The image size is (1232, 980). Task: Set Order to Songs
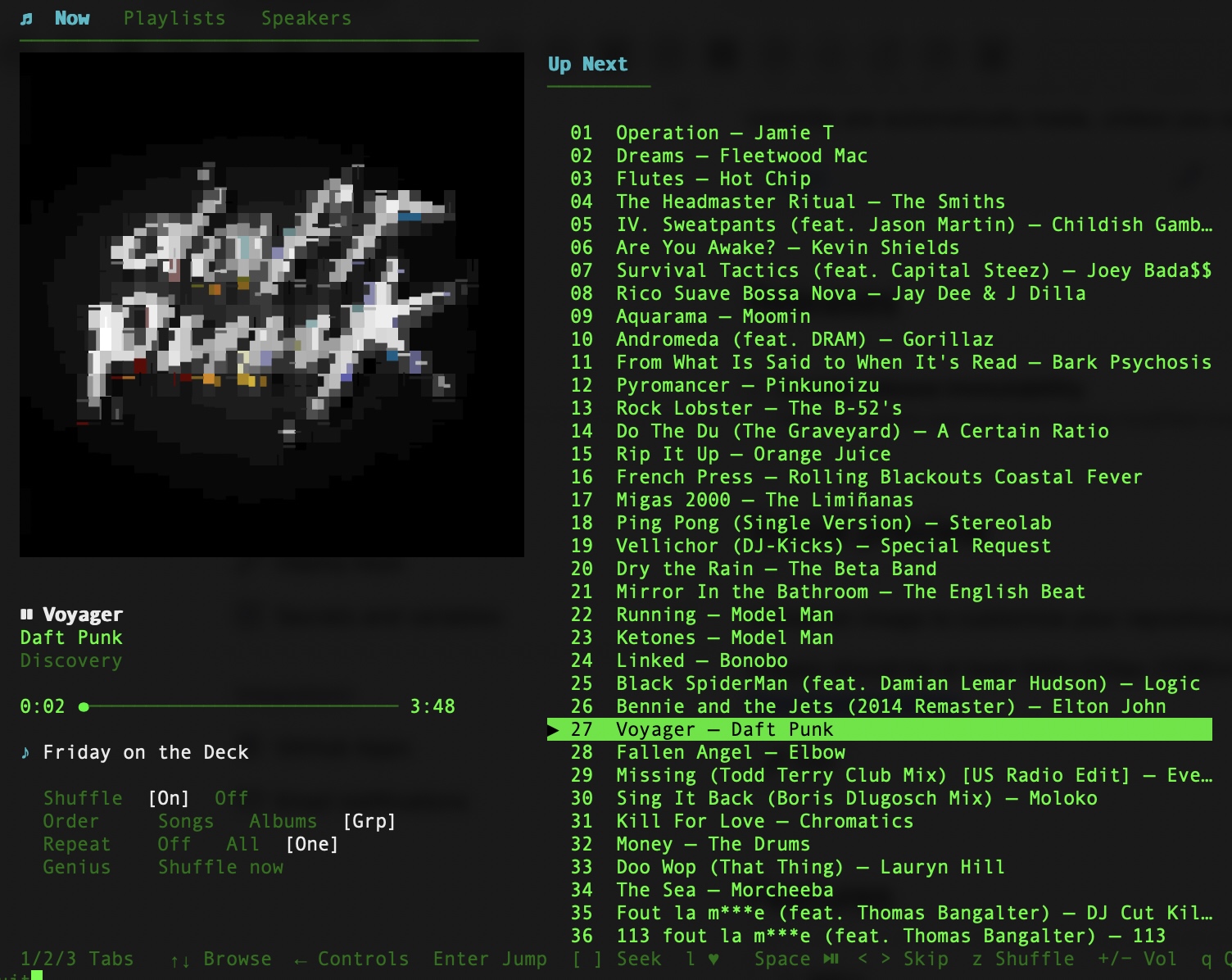pyautogui.click(x=186, y=821)
